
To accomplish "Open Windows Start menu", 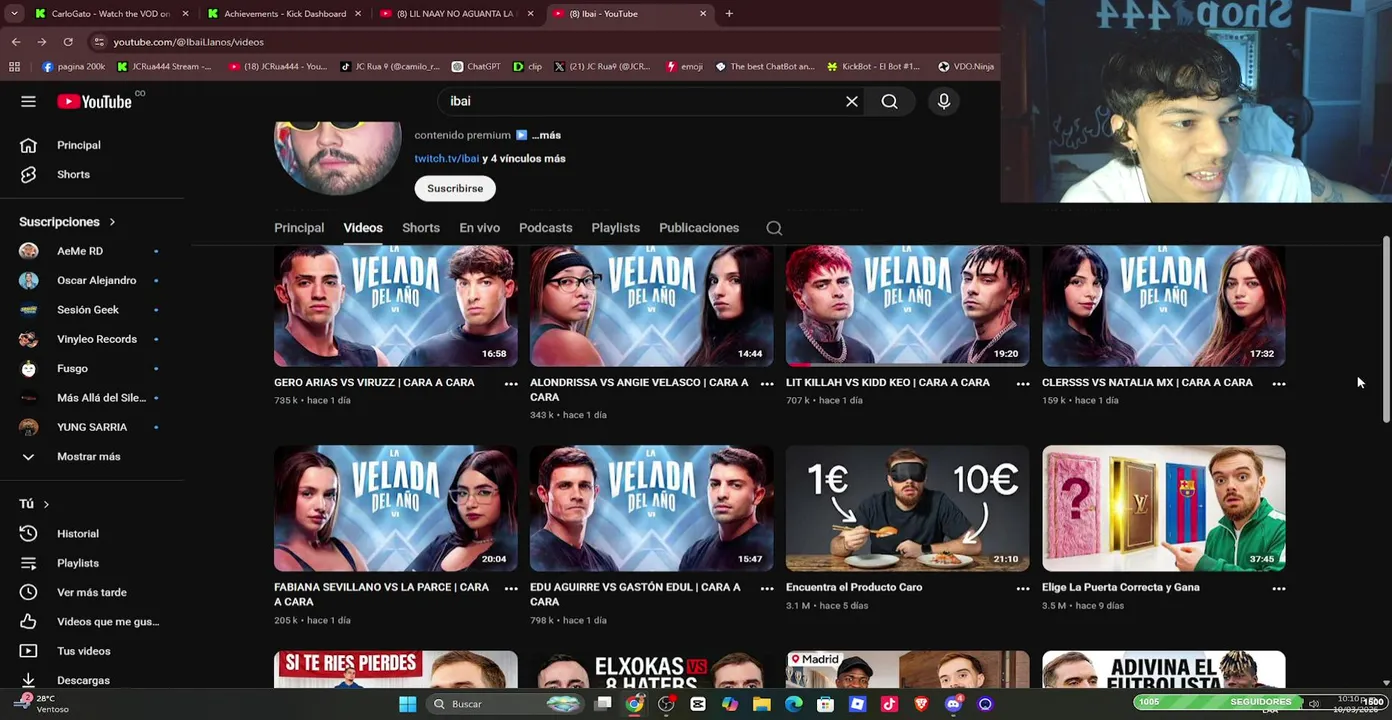I will coord(407,704).
